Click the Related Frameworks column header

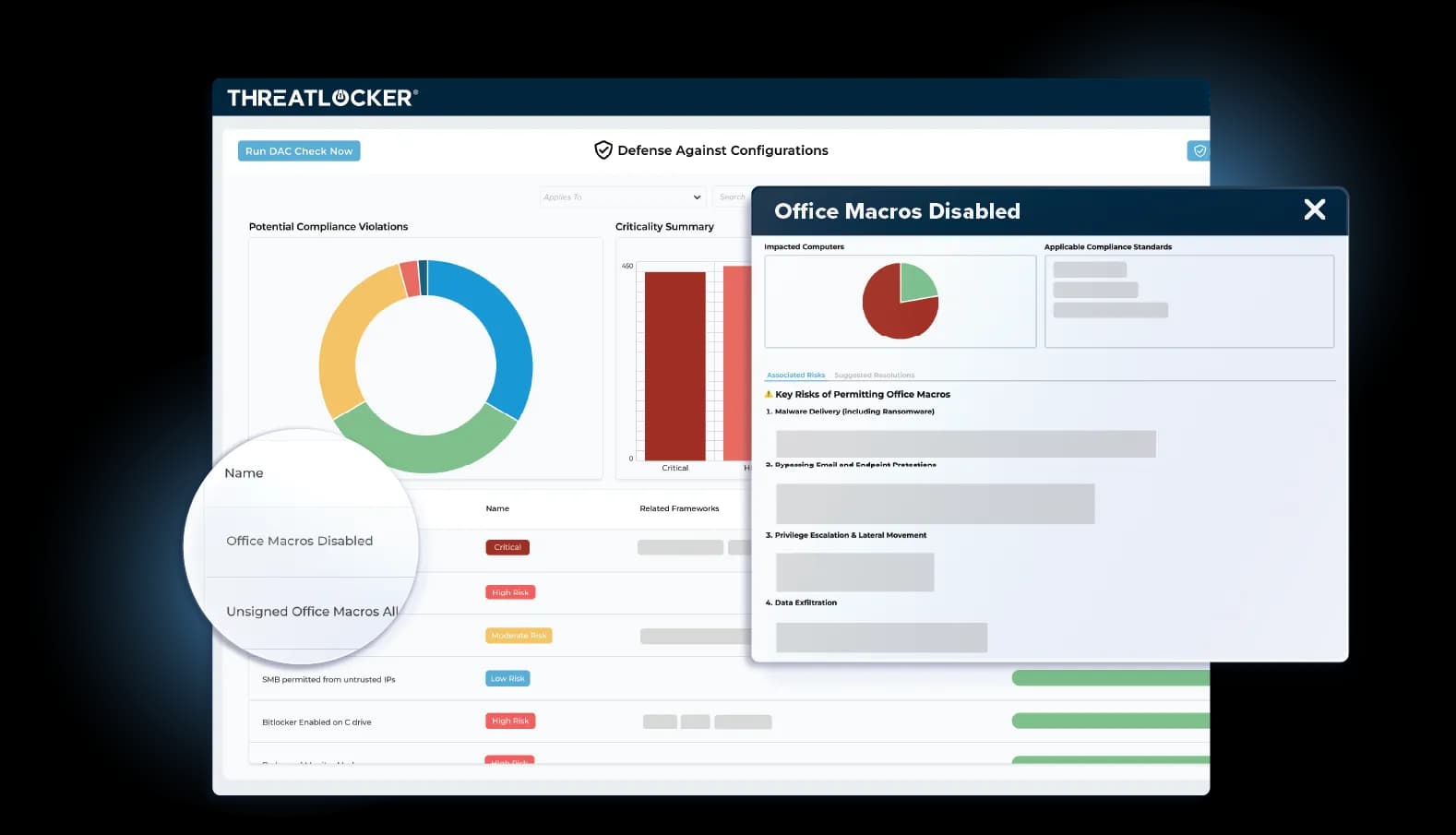coord(679,508)
